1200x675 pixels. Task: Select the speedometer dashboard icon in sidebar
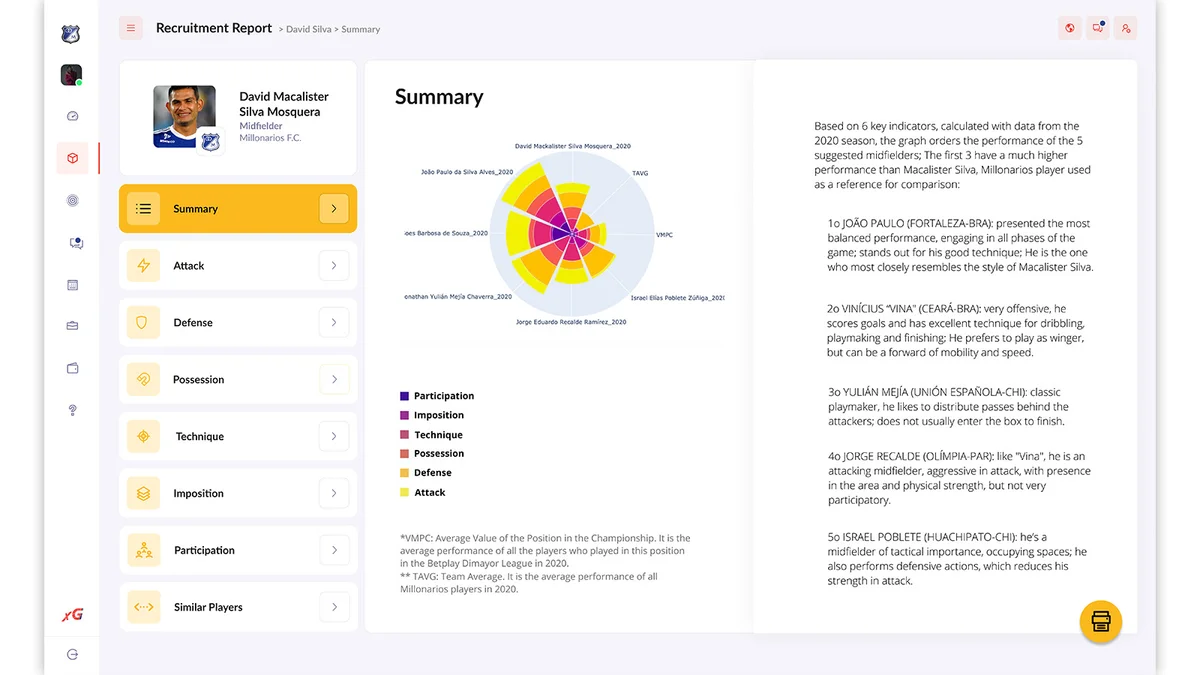click(71, 115)
